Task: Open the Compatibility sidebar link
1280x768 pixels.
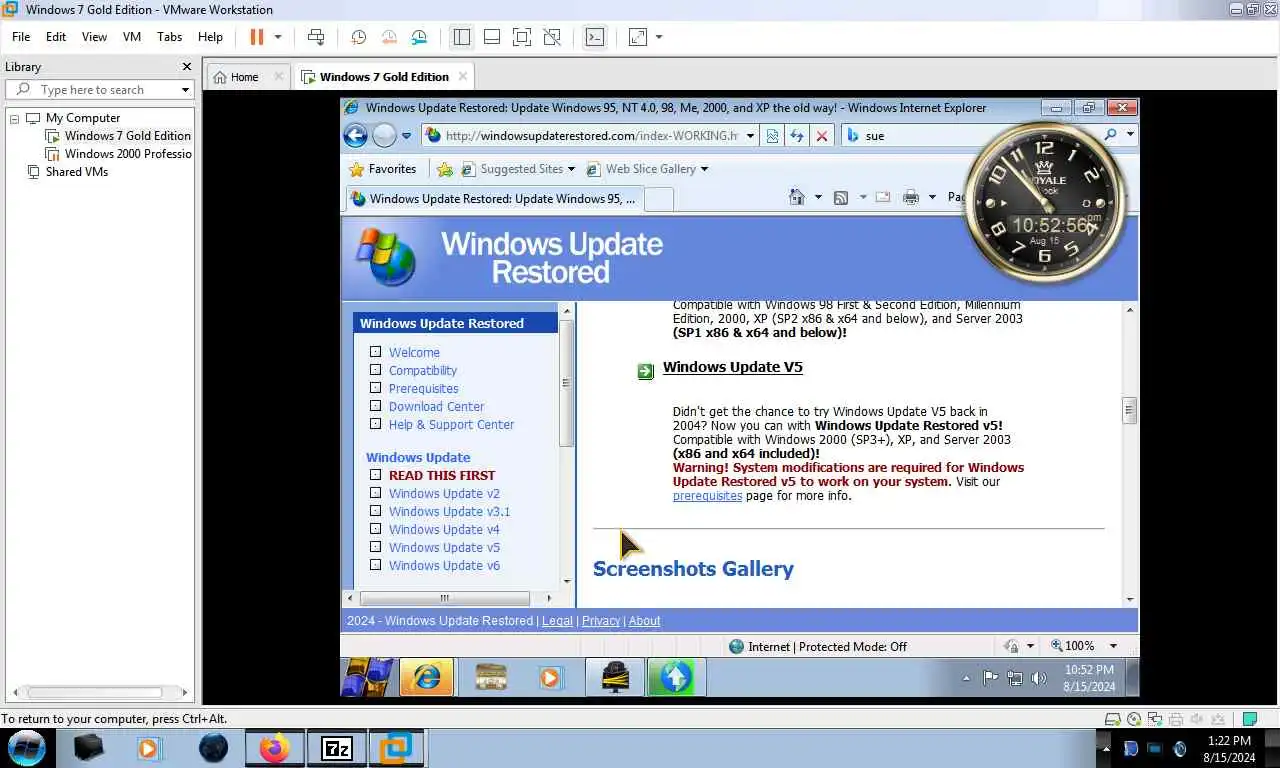Action: (x=423, y=371)
